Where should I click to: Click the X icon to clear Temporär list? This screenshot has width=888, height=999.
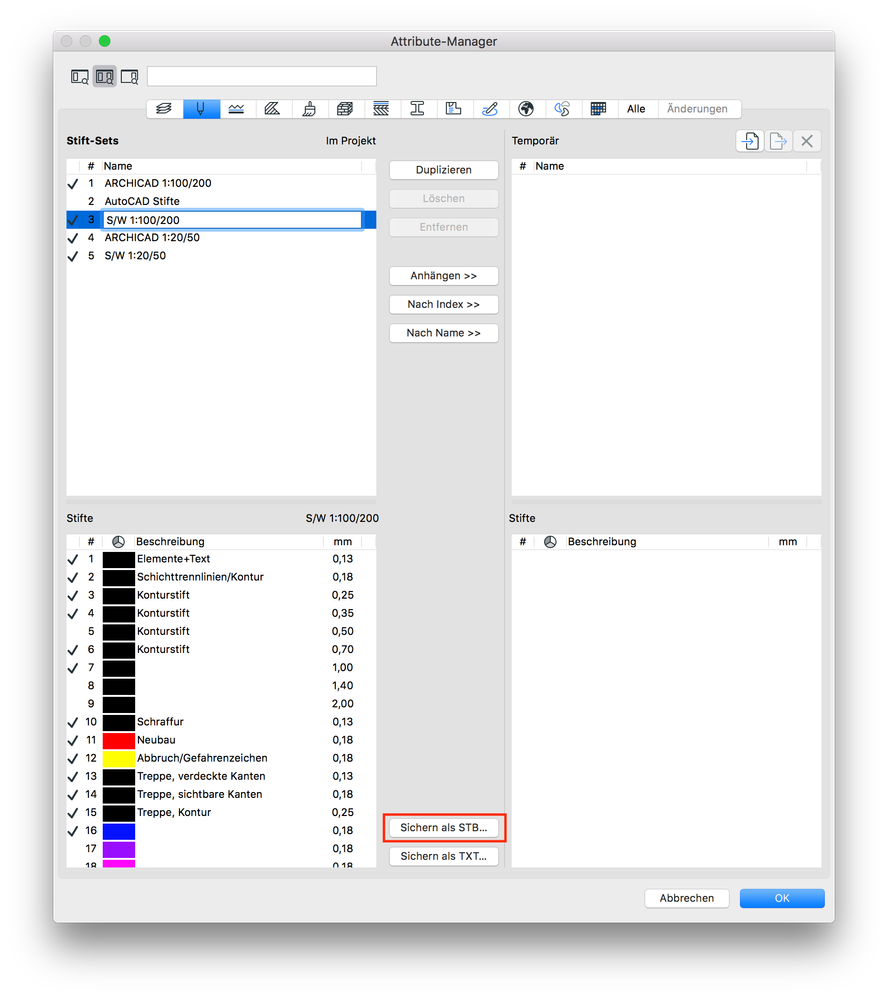807,141
